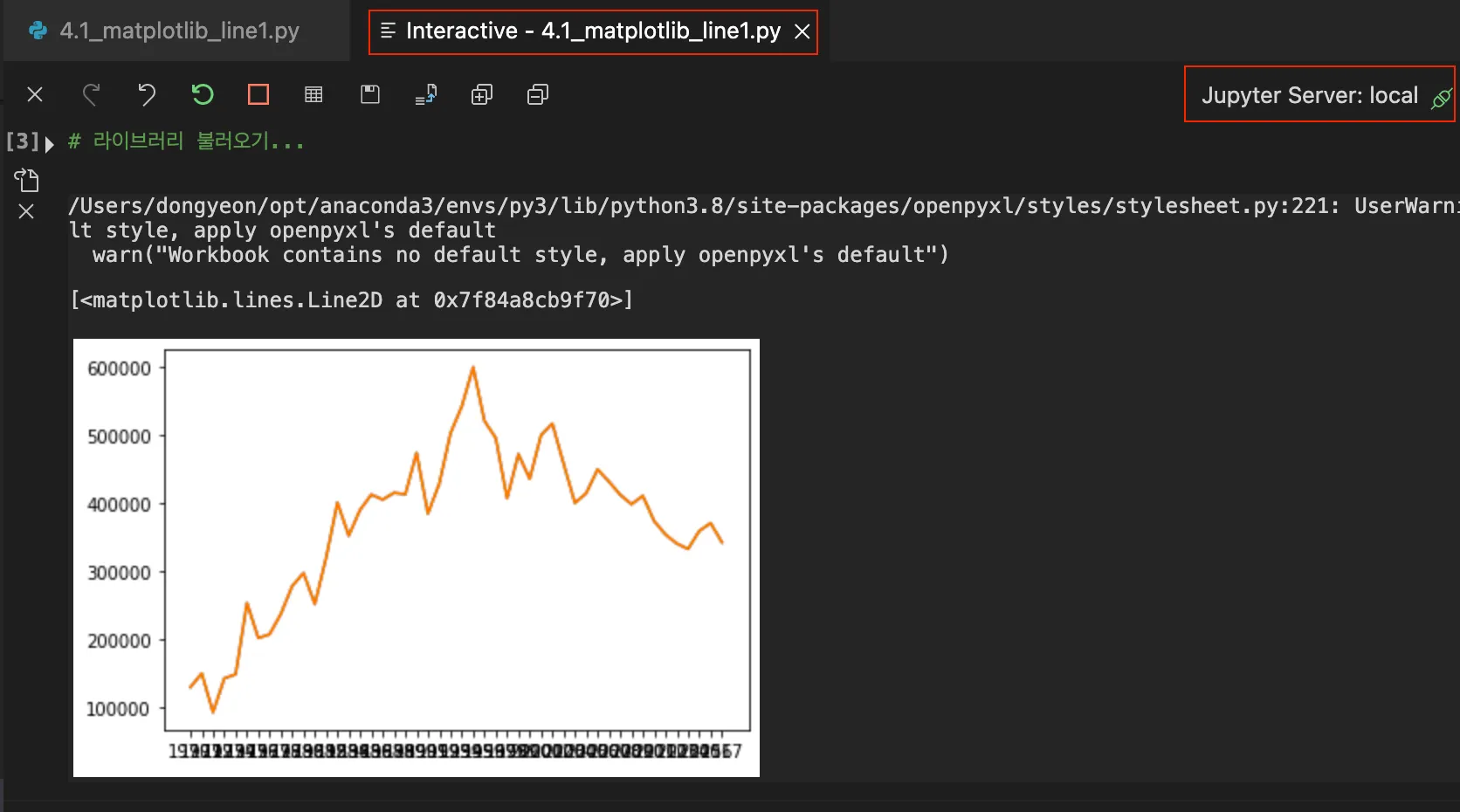Click the warn("Workbook contains no default style") line
Screen dimensions: 1460x812
pyautogui.click(x=520, y=255)
